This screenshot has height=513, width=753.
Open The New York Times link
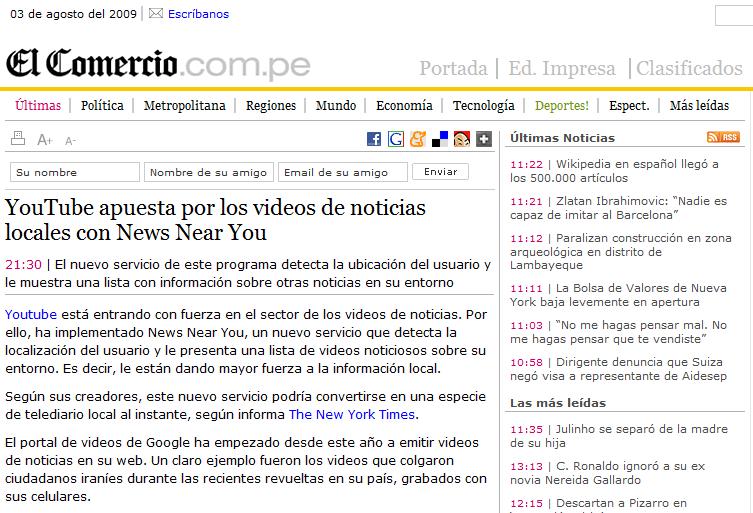click(x=352, y=414)
